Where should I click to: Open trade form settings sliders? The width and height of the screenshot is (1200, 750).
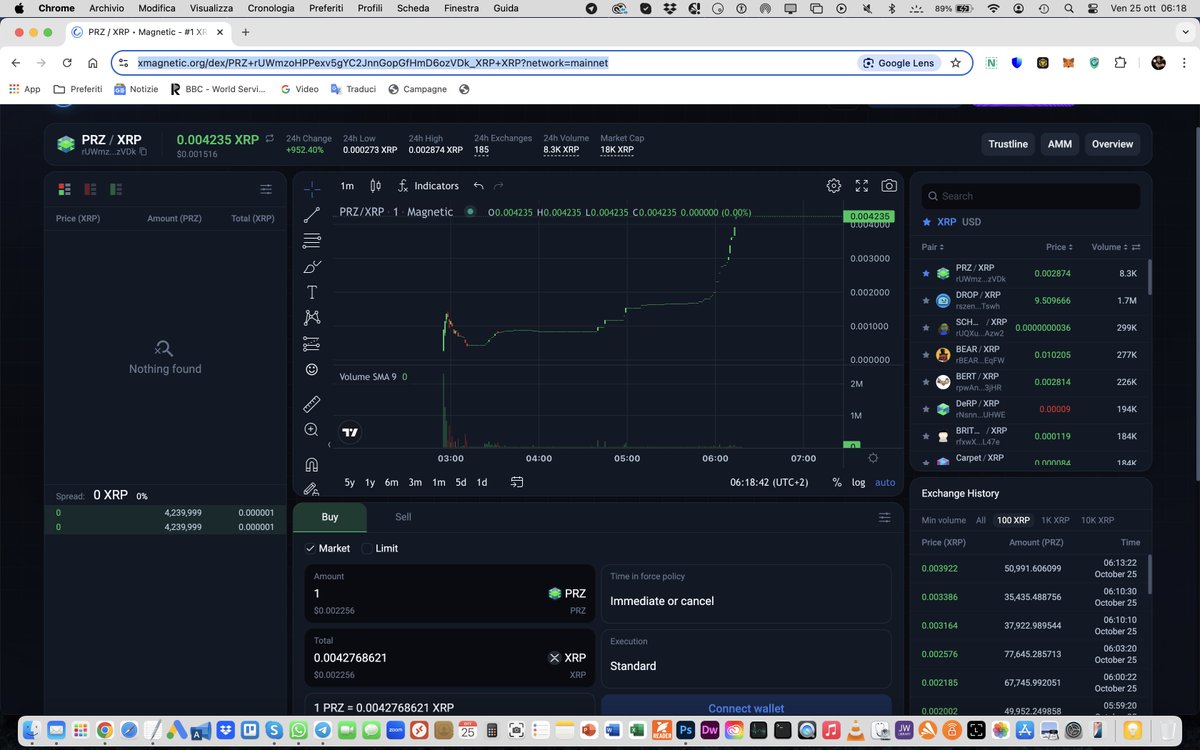(x=884, y=518)
